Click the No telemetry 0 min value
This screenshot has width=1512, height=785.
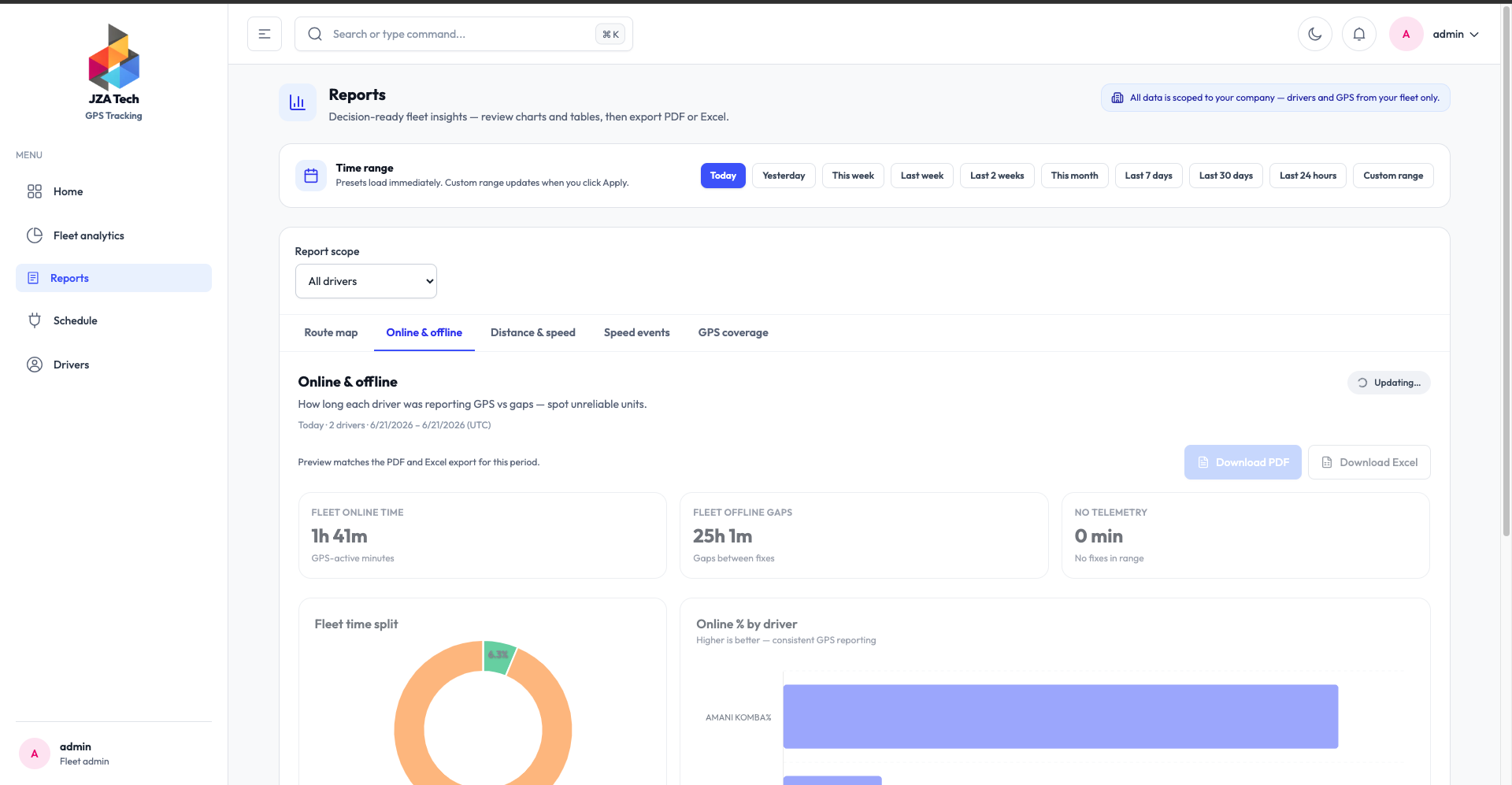tap(1099, 536)
